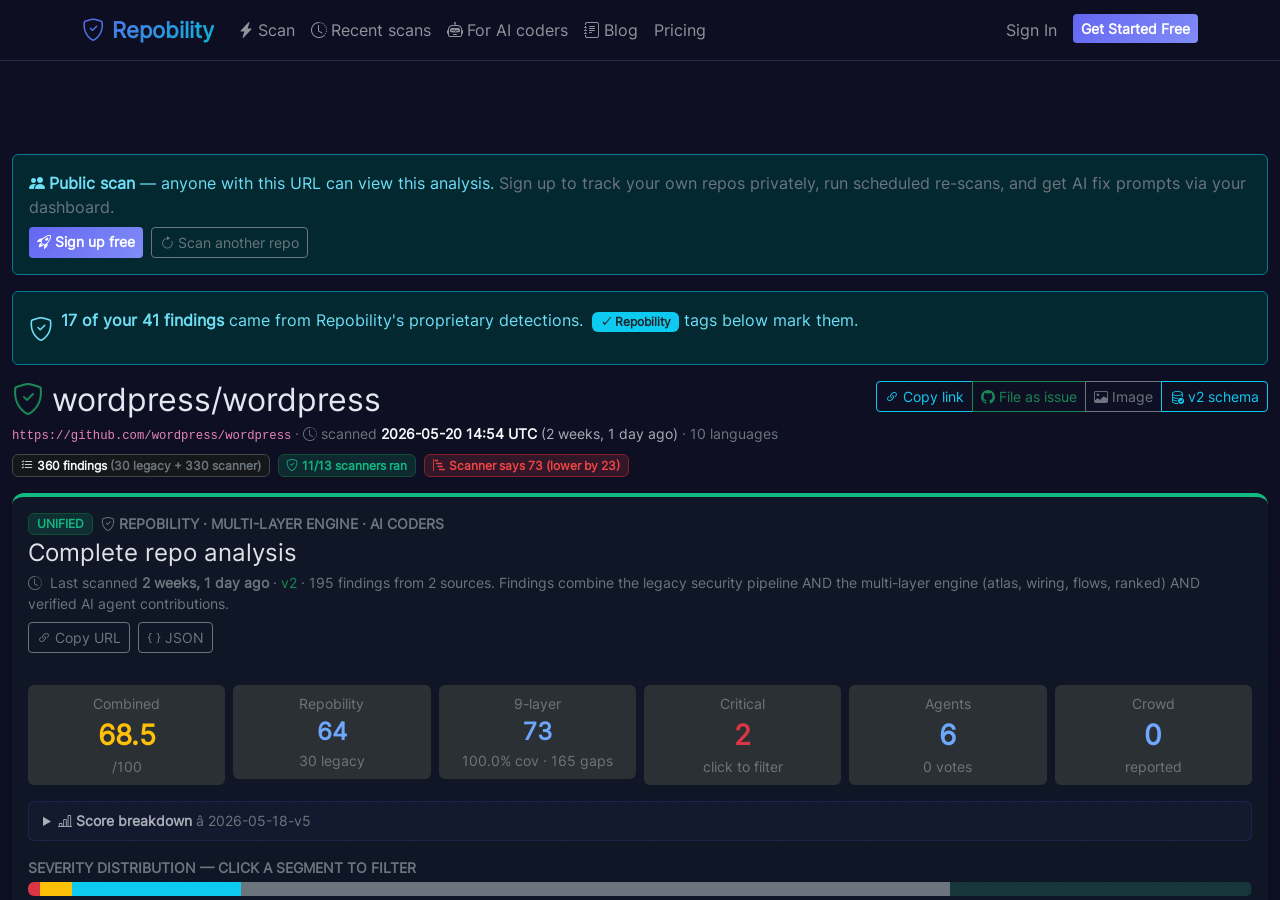Click the '17 of your 41 findings' text

(143, 320)
